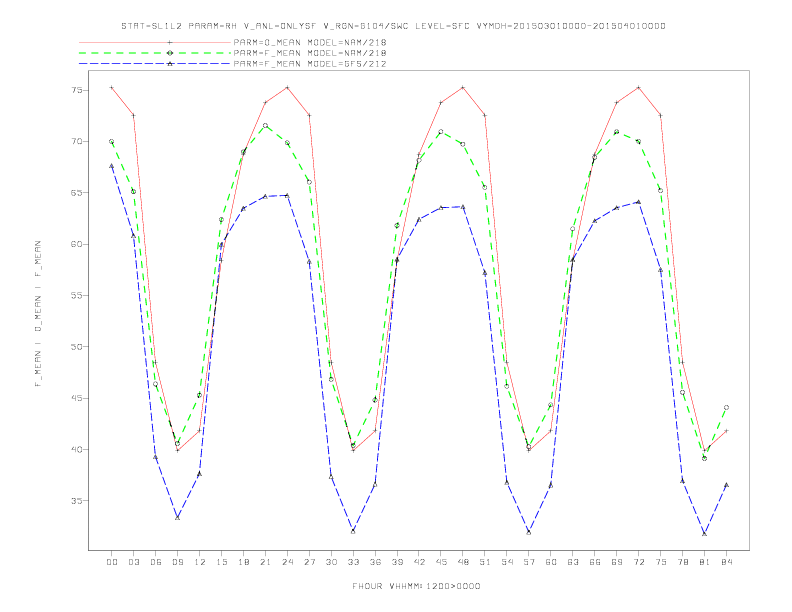Click the y-axis tick value 70
The height and width of the screenshot is (612, 792).
click(77, 141)
